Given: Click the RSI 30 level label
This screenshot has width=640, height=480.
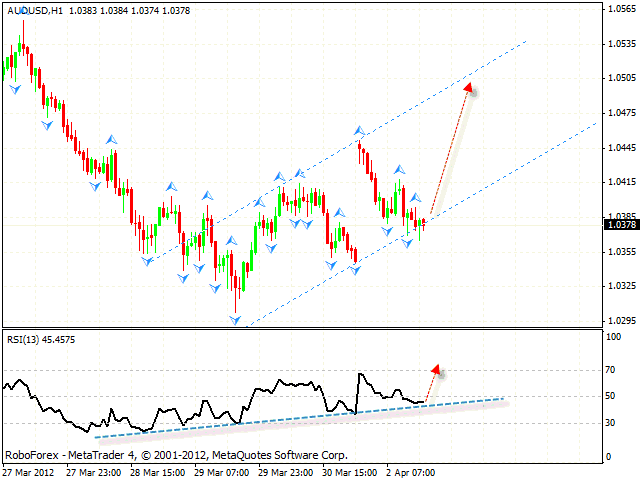Looking at the screenshot, I should pos(610,423).
